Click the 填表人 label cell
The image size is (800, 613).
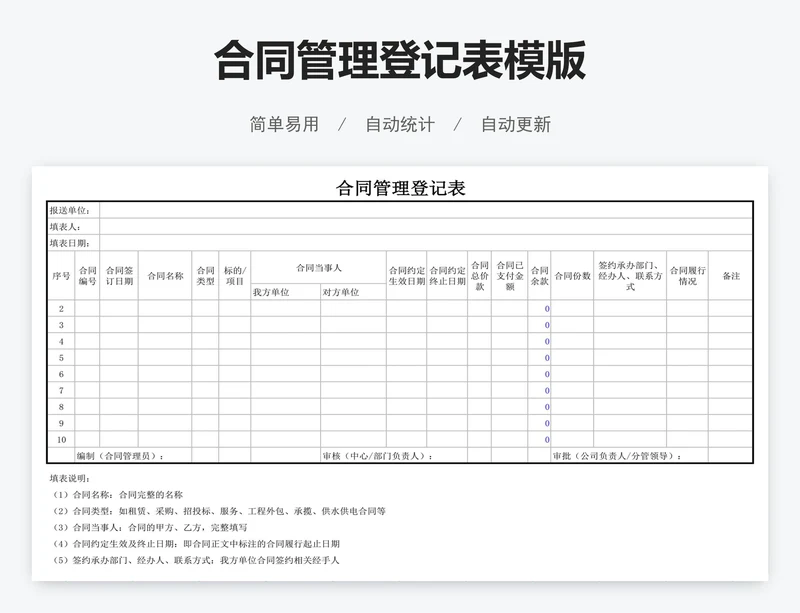coord(73,227)
